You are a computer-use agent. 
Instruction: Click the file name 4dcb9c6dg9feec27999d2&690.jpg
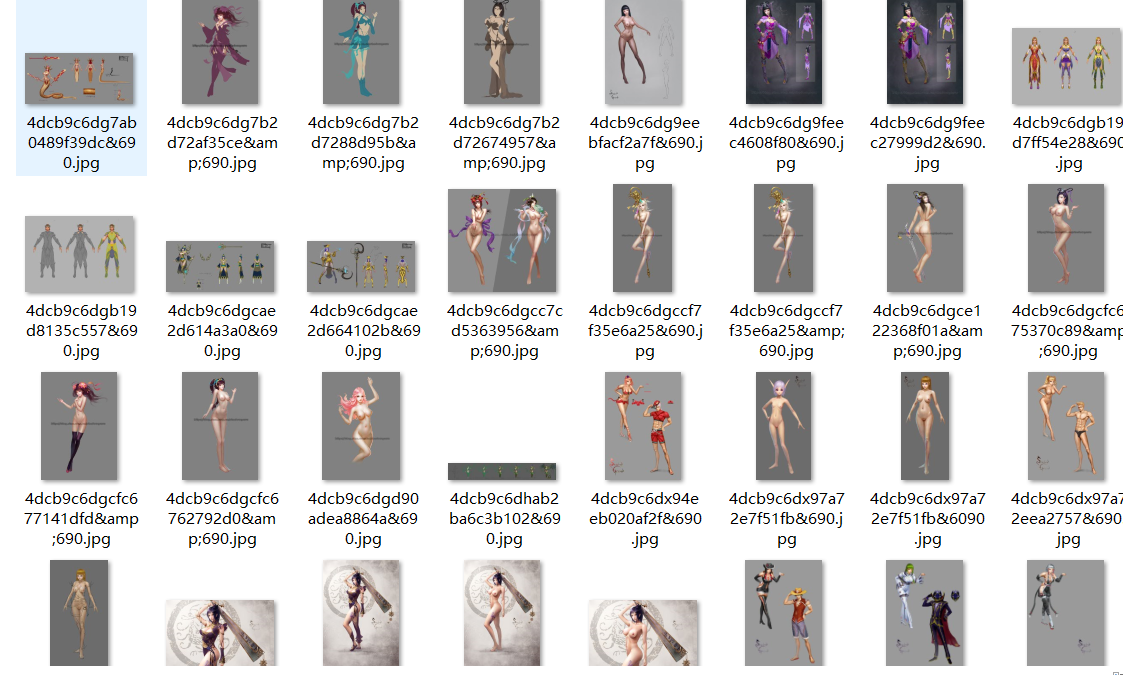point(927,143)
